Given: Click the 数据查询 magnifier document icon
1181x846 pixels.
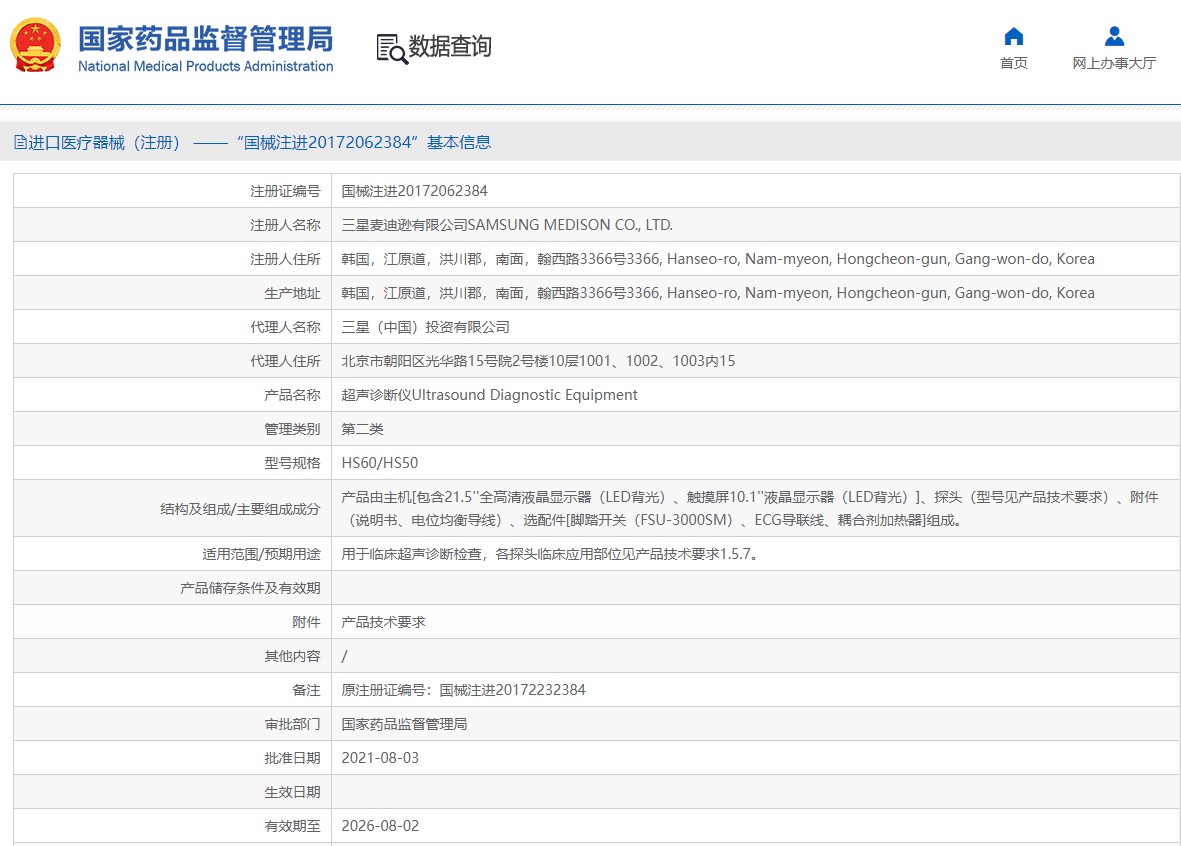Looking at the screenshot, I should click(x=392, y=49).
